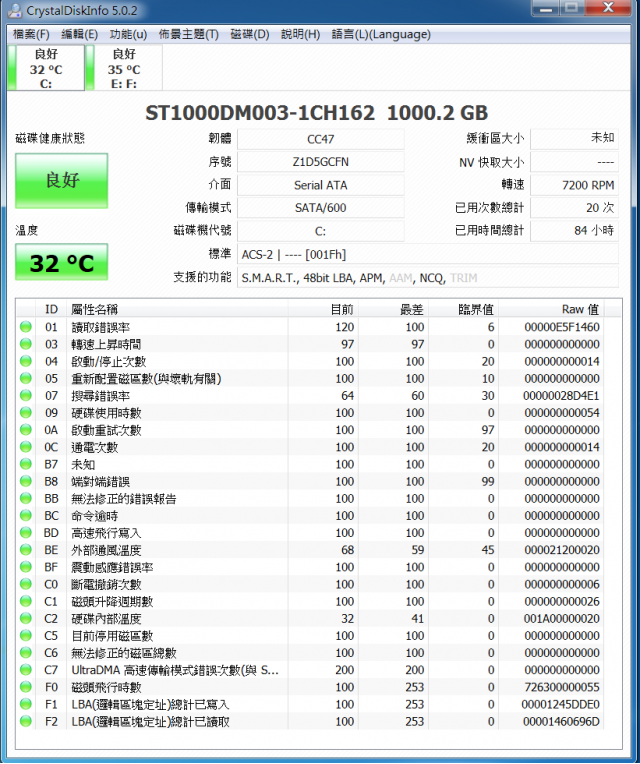Screen dimensions: 640x764
Task: Click status dot for B7 未知 row
Action: coord(26,464)
